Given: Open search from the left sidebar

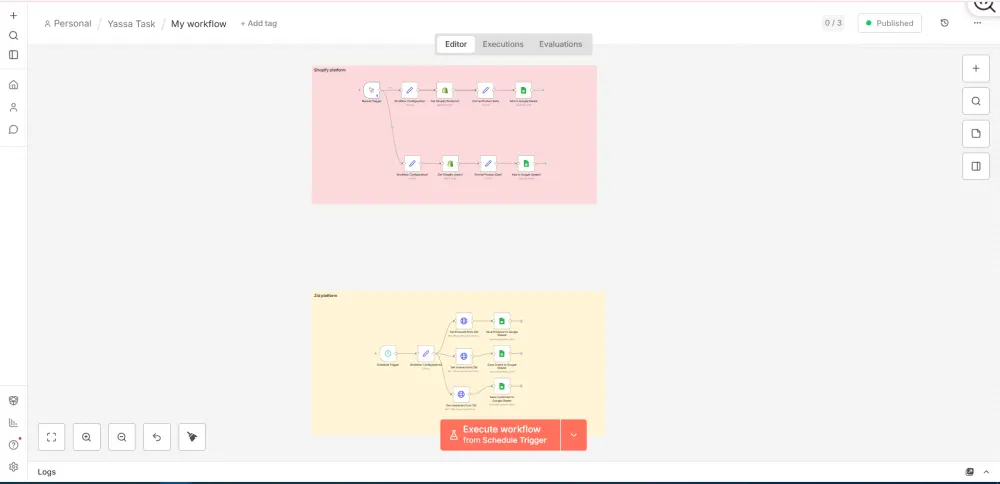Looking at the screenshot, I should point(13,36).
